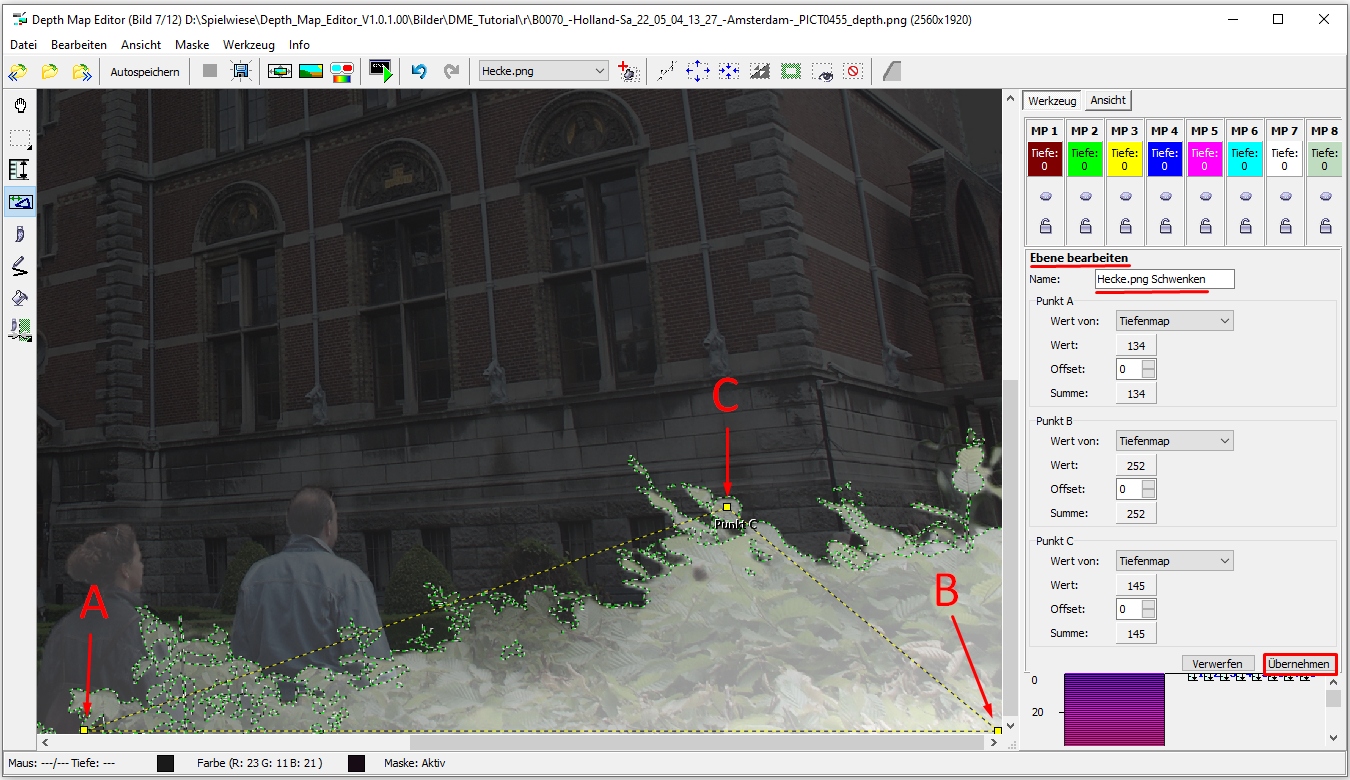
Task: Toggle the lock under MP 4
Action: click(1165, 225)
